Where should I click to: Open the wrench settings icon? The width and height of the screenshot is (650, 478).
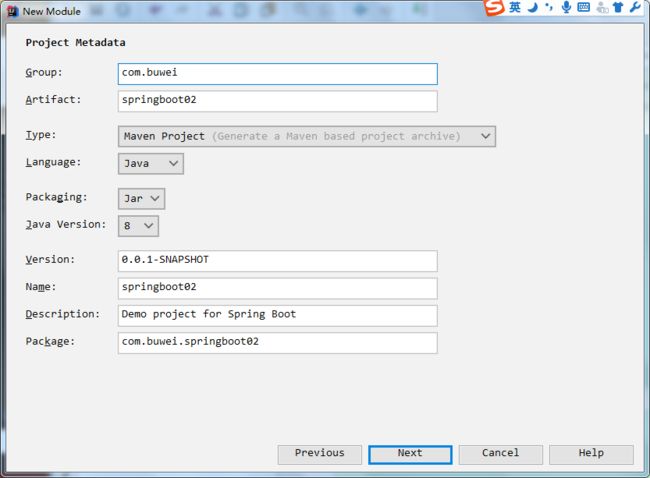coord(635,7)
